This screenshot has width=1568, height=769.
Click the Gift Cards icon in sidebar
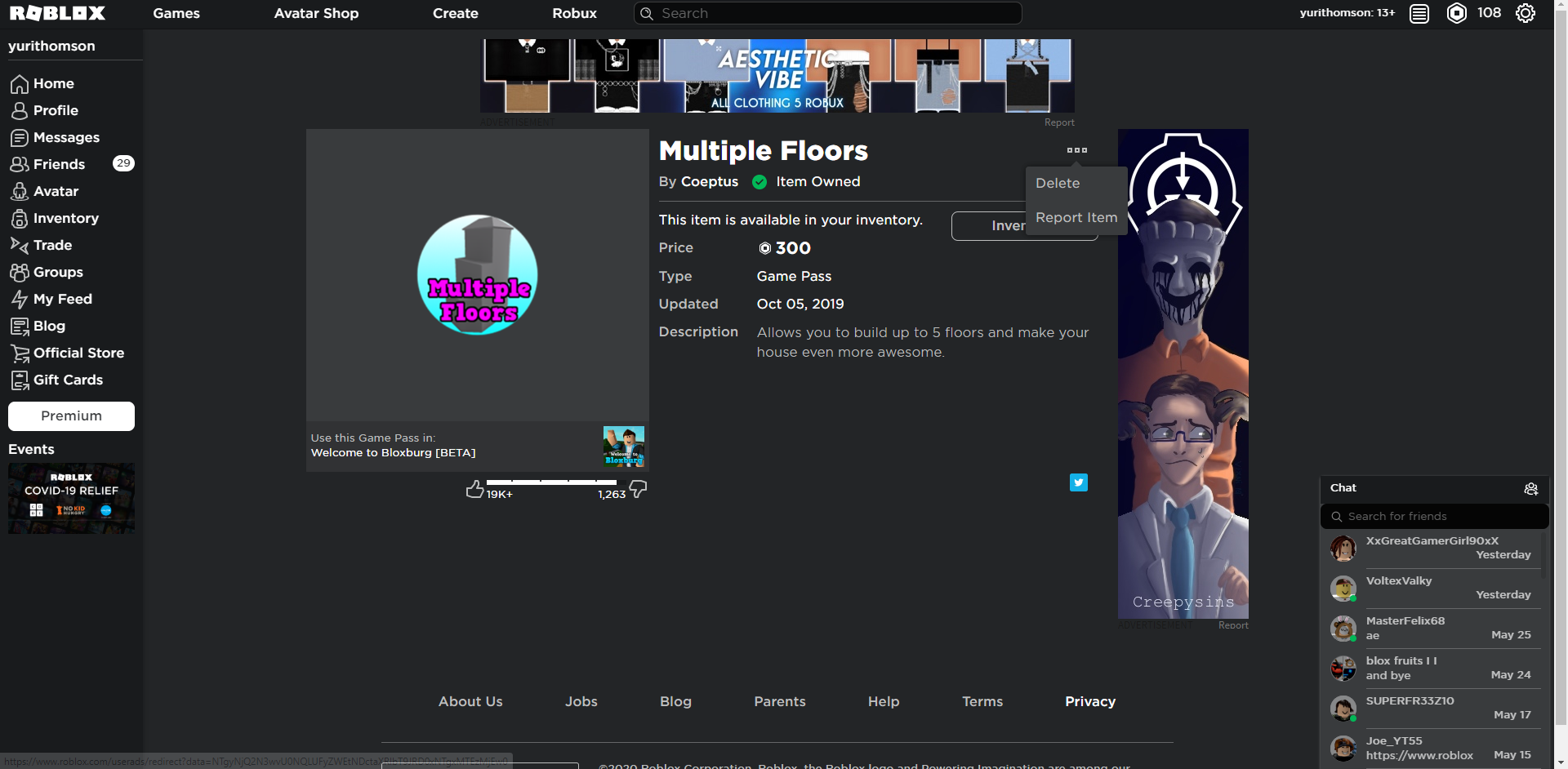point(20,380)
